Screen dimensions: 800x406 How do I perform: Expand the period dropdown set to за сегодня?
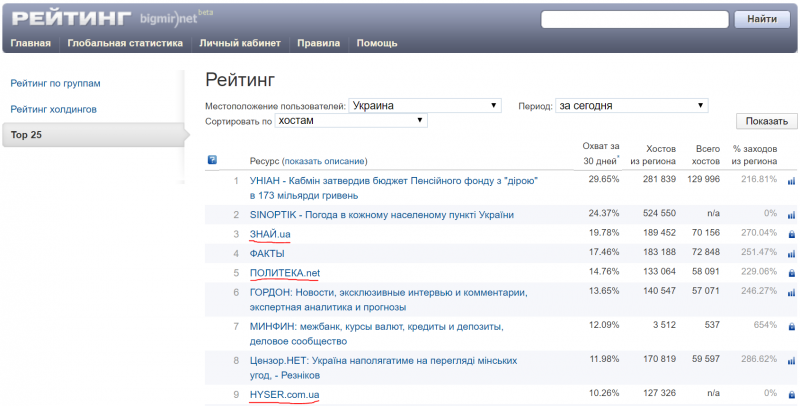(632, 106)
